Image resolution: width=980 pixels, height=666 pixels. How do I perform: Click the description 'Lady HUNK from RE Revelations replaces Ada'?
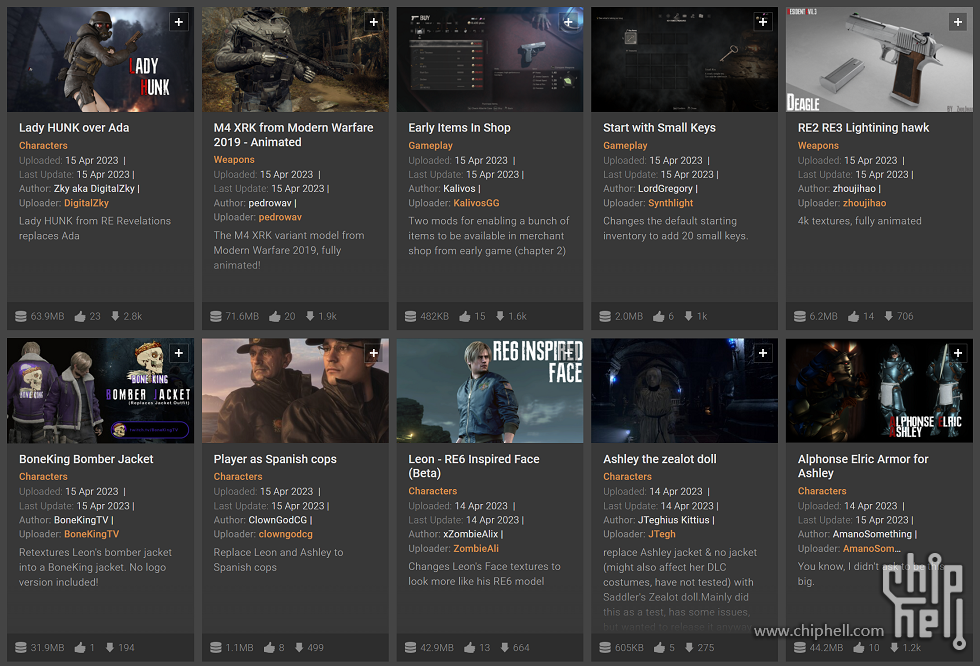(x=95, y=228)
